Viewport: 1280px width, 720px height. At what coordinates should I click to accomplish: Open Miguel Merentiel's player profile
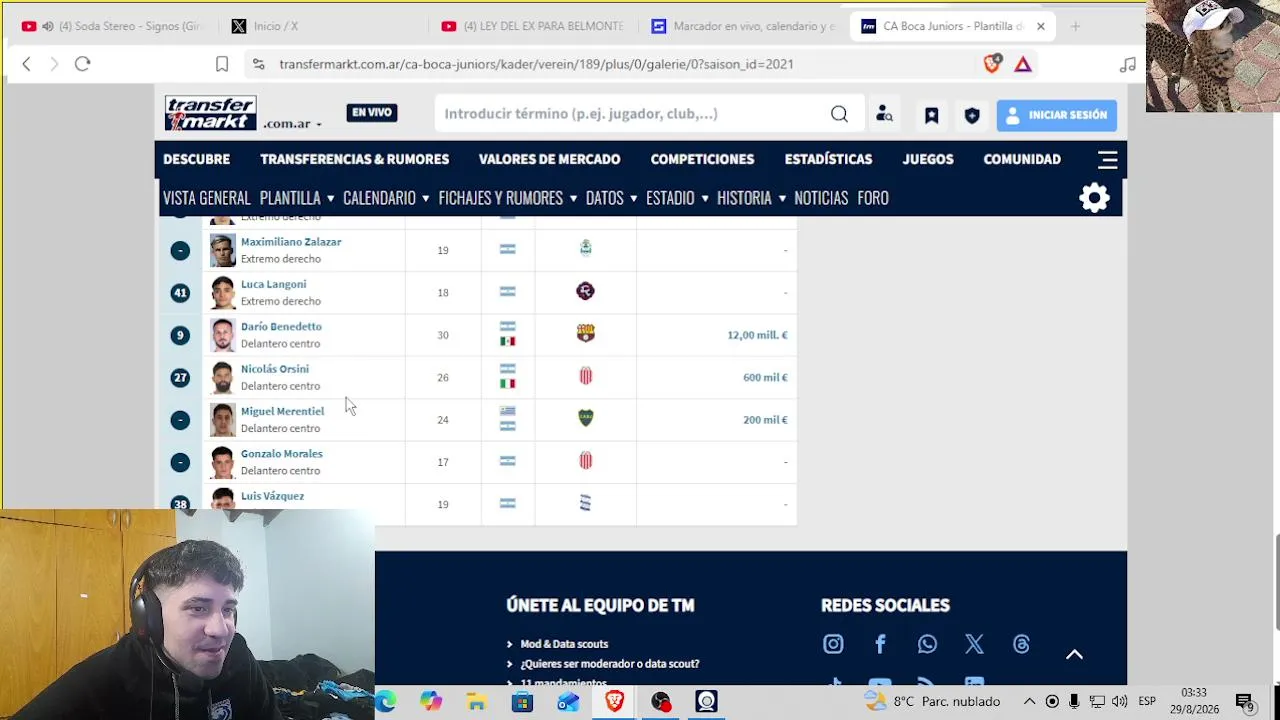282,411
